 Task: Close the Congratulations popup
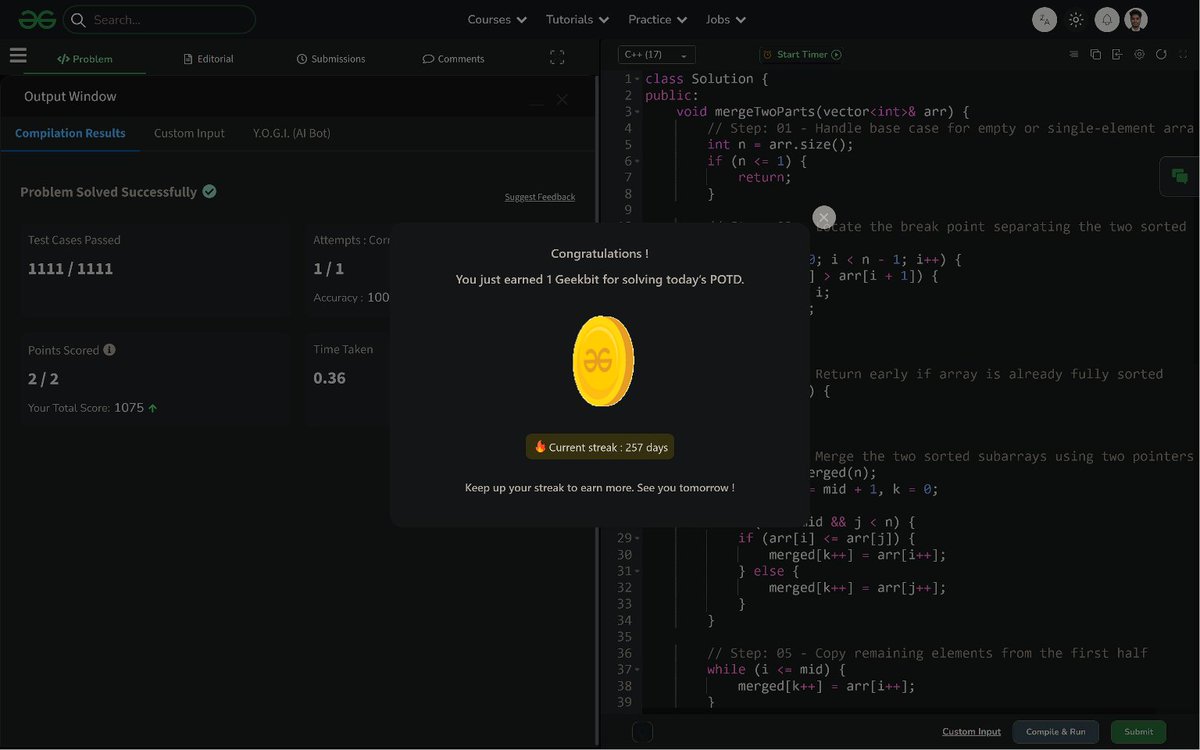824,217
